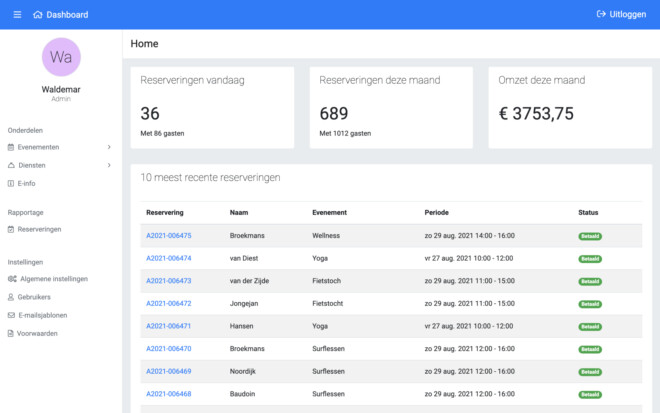This screenshot has width=660, height=413.
Task: Open the Voorwaarden settings page
Action: pyautogui.click(x=38, y=333)
